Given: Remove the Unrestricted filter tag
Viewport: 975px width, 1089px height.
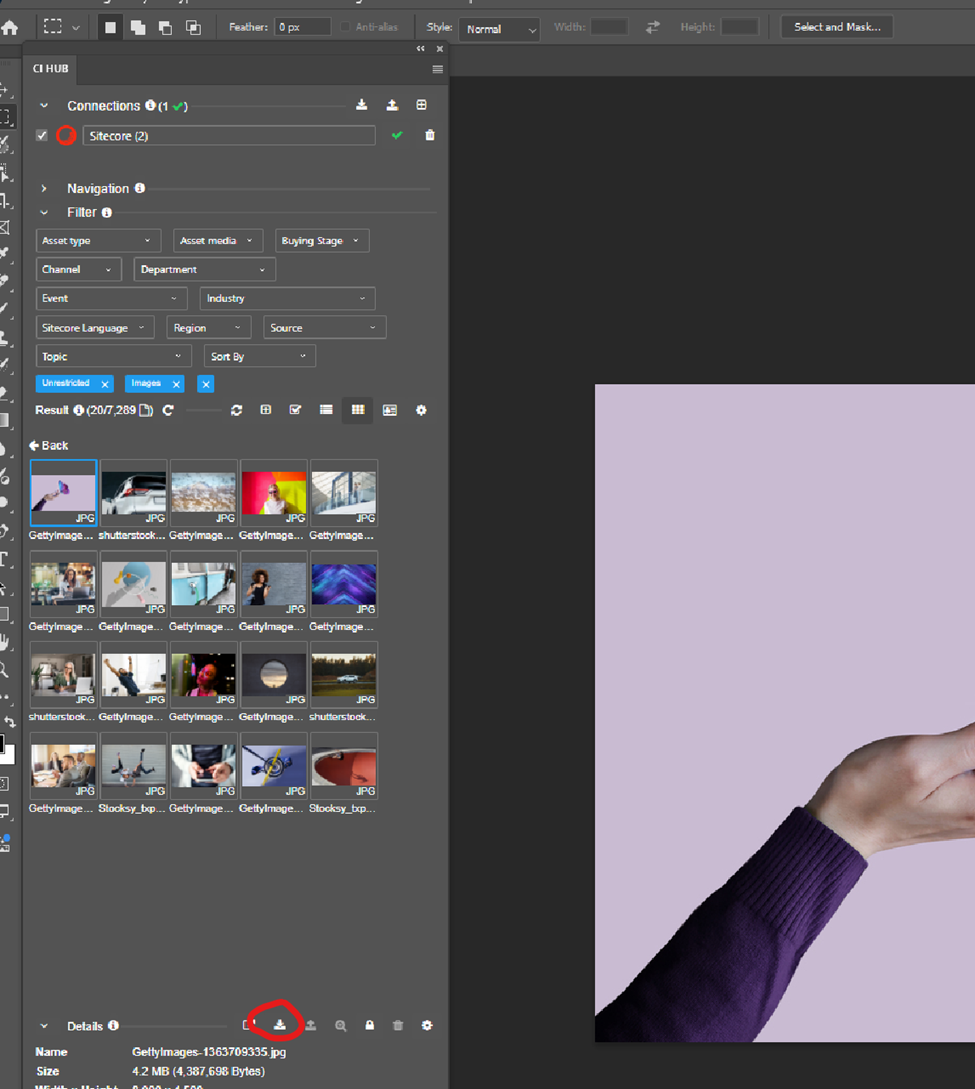Looking at the screenshot, I should click(x=105, y=384).
